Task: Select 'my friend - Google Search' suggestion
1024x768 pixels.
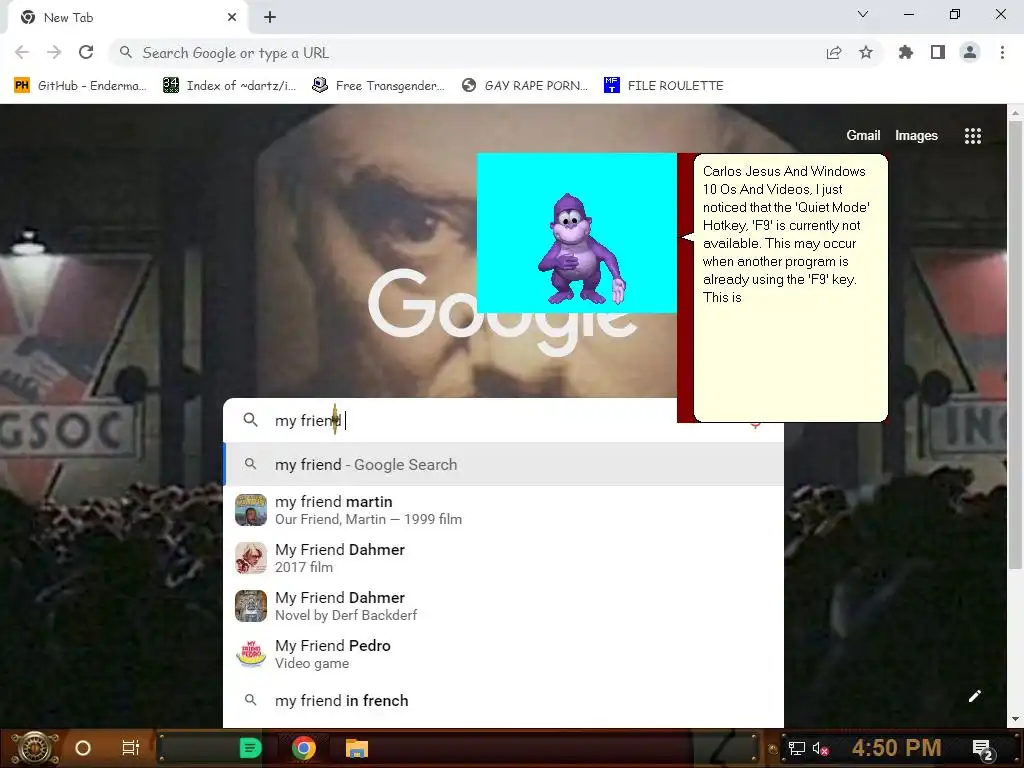Action: tap(504, 464)
